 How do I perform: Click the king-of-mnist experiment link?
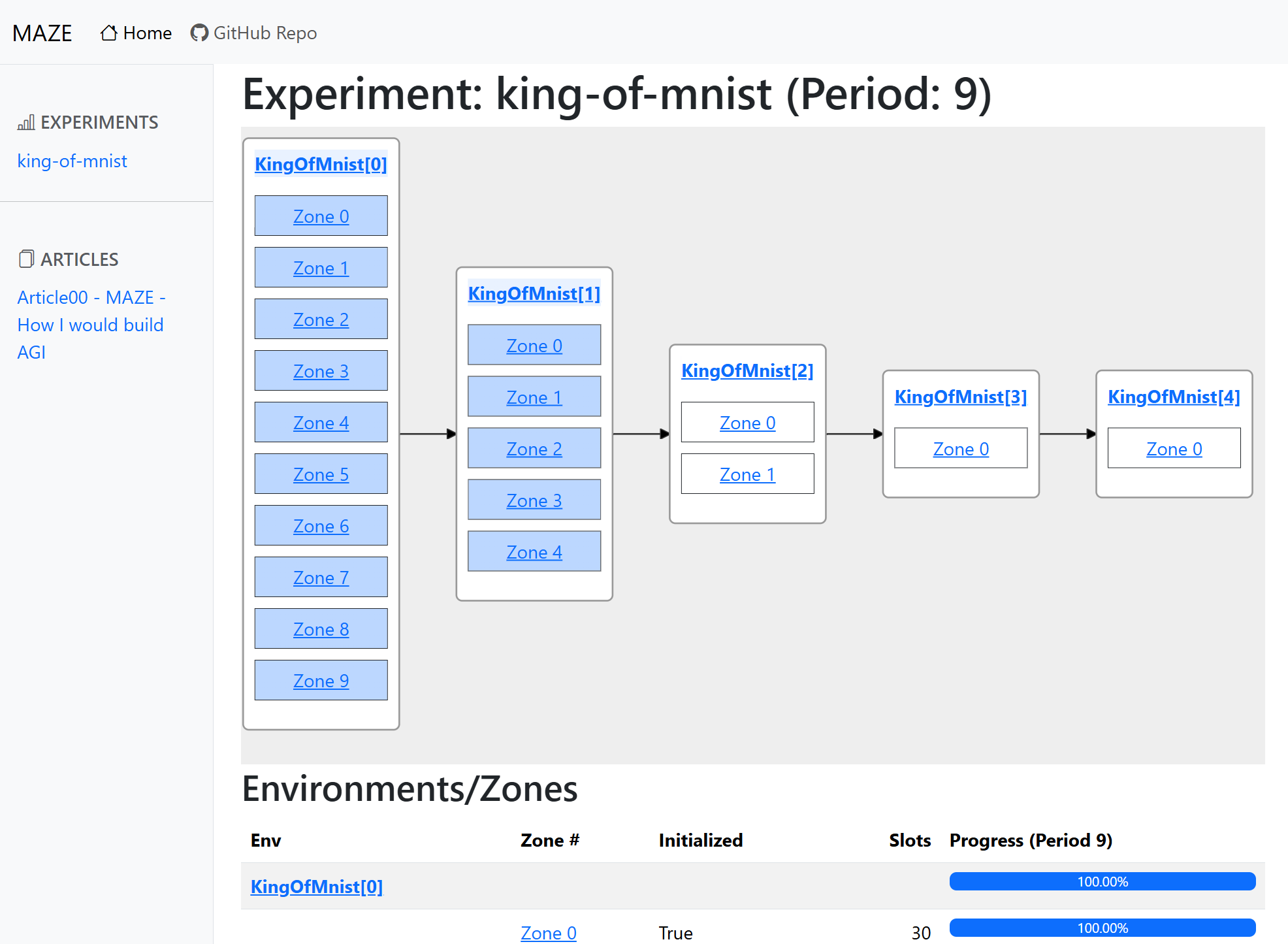(71, 160)
